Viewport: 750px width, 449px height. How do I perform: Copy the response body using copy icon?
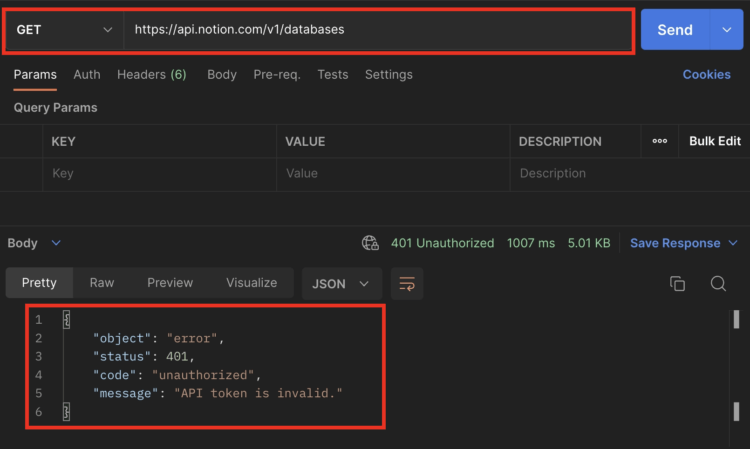pos(677,284)
